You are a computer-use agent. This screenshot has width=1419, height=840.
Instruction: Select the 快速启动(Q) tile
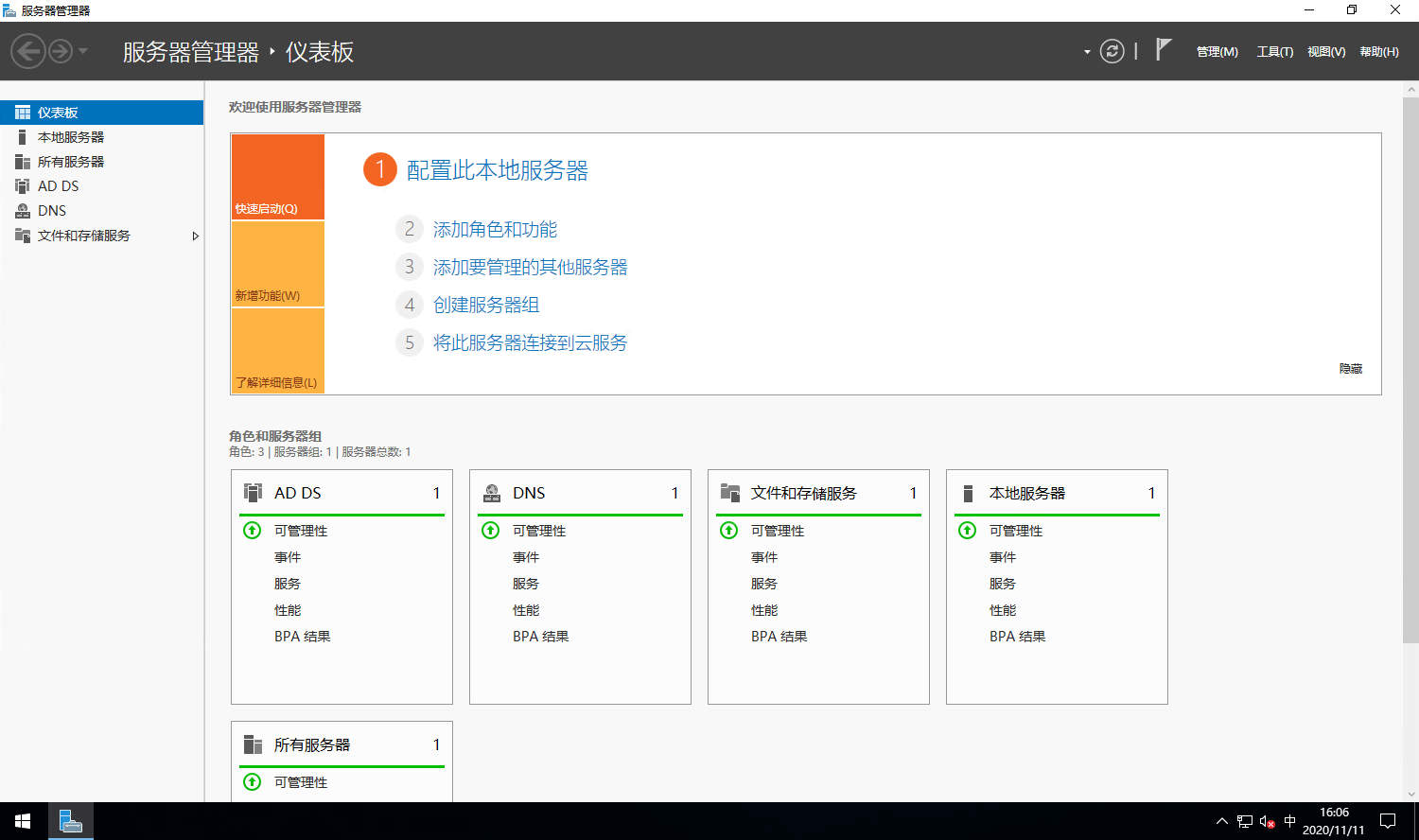tap(278, 177)
